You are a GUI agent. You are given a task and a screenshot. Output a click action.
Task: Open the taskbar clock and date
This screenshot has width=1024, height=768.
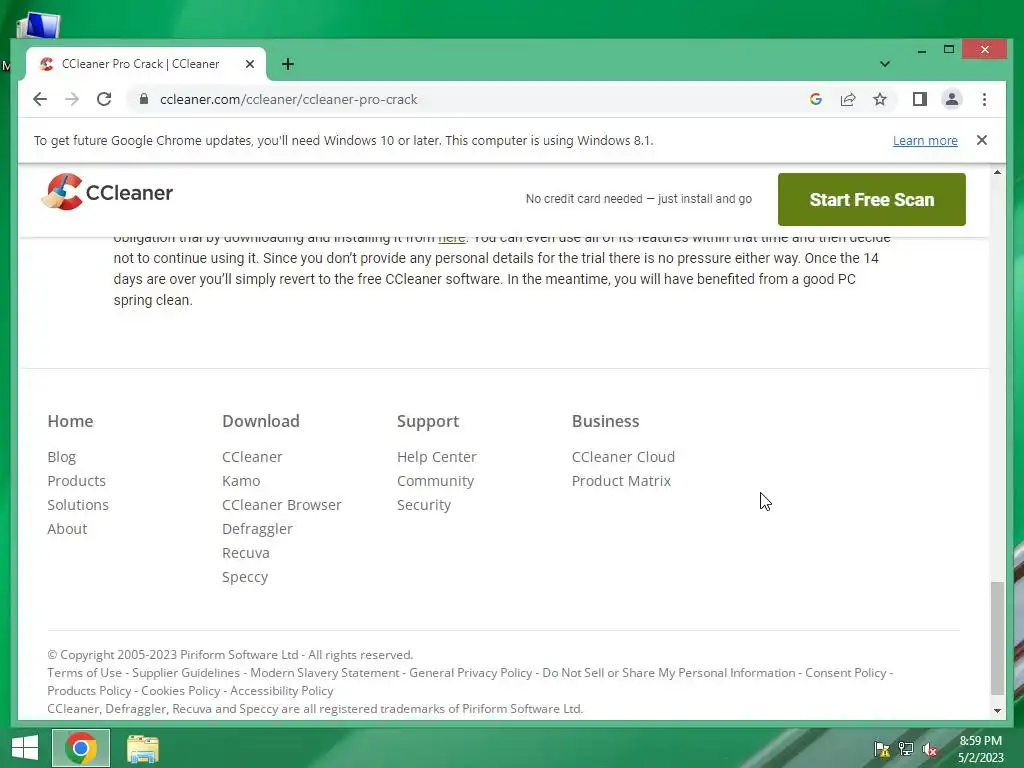[x=980, y=749]
